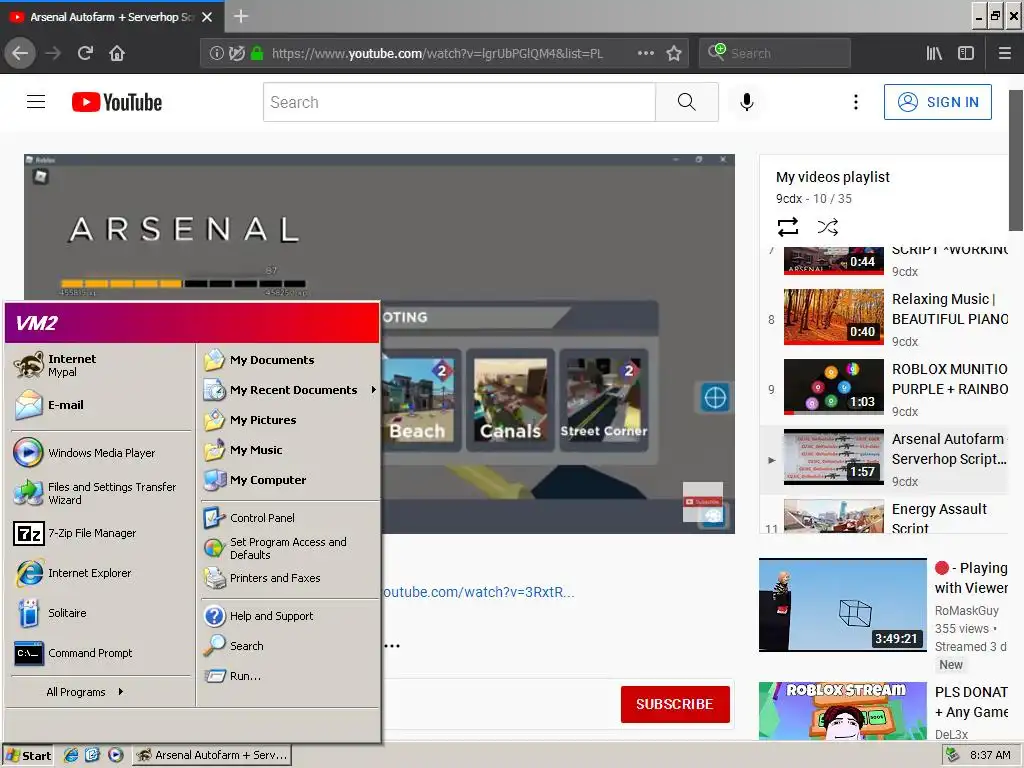Image resolution: width=1024 pixels, height=768 pixels.
Task: Click the page vertical scrollbar
Action: 1016,161
